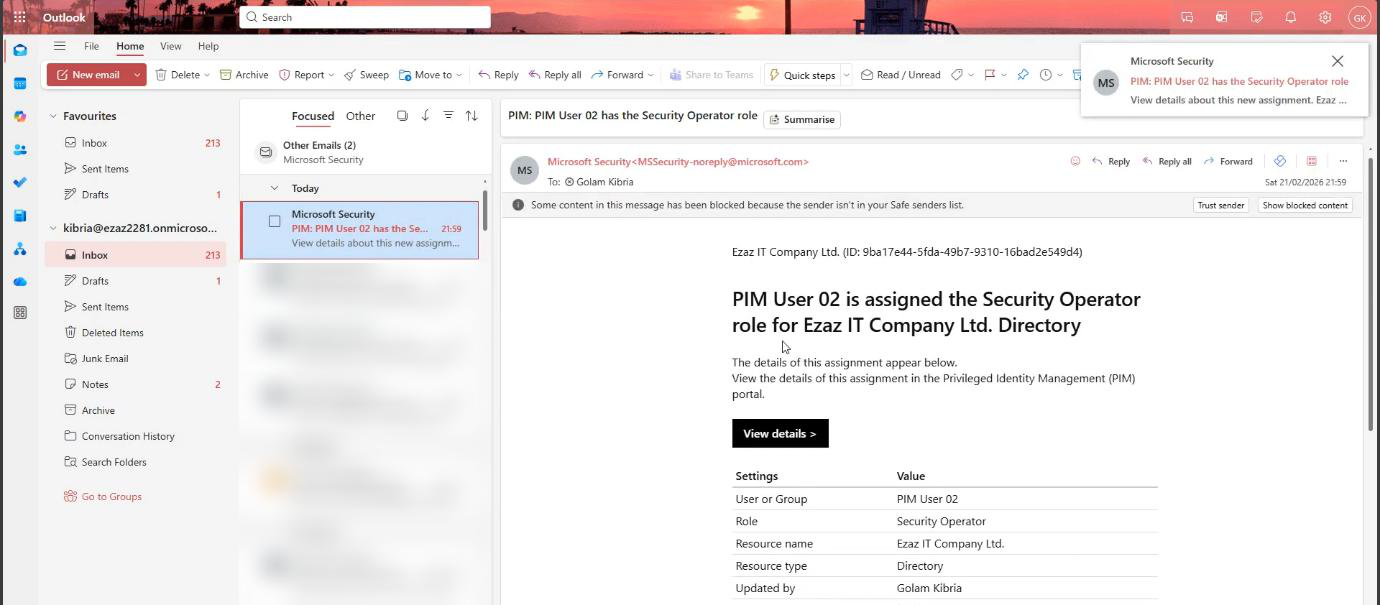Open To Do checkmark in the app rail

pyautogui.click(x=20, y=182)
